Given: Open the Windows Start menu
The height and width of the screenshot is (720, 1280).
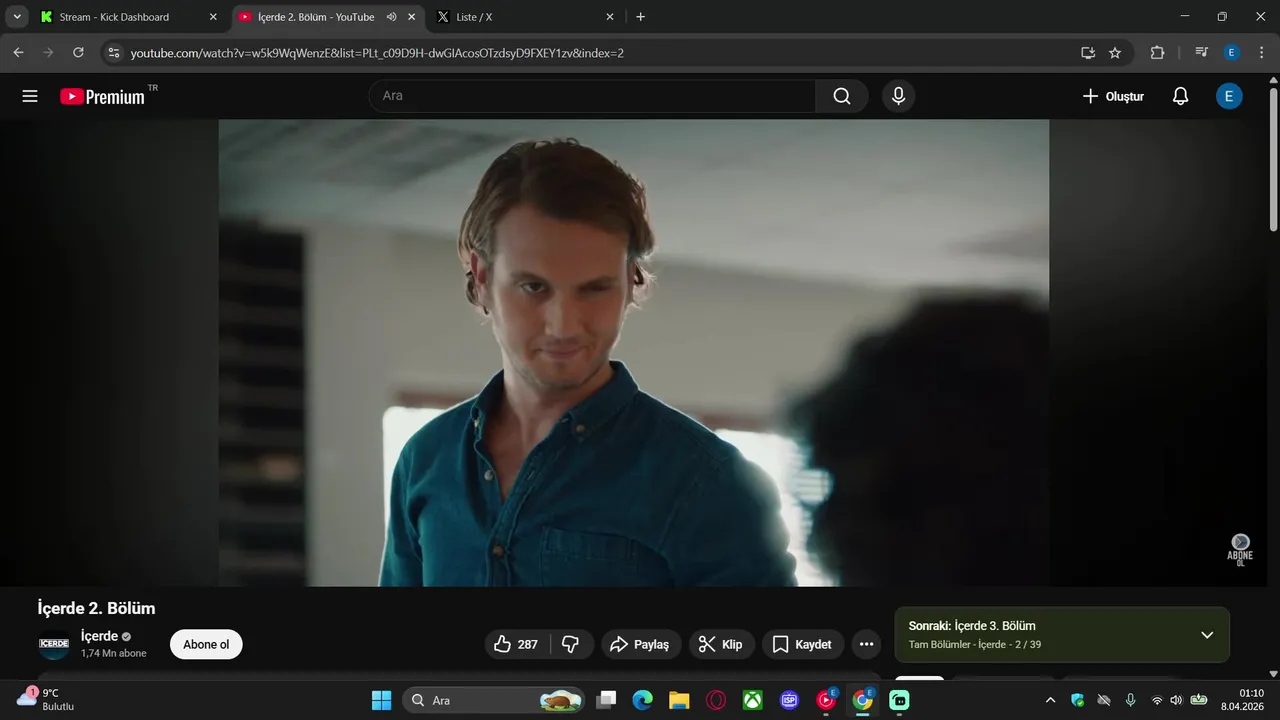Looking at the screenshot, I should pyautogui.click(x=382, y=700).
